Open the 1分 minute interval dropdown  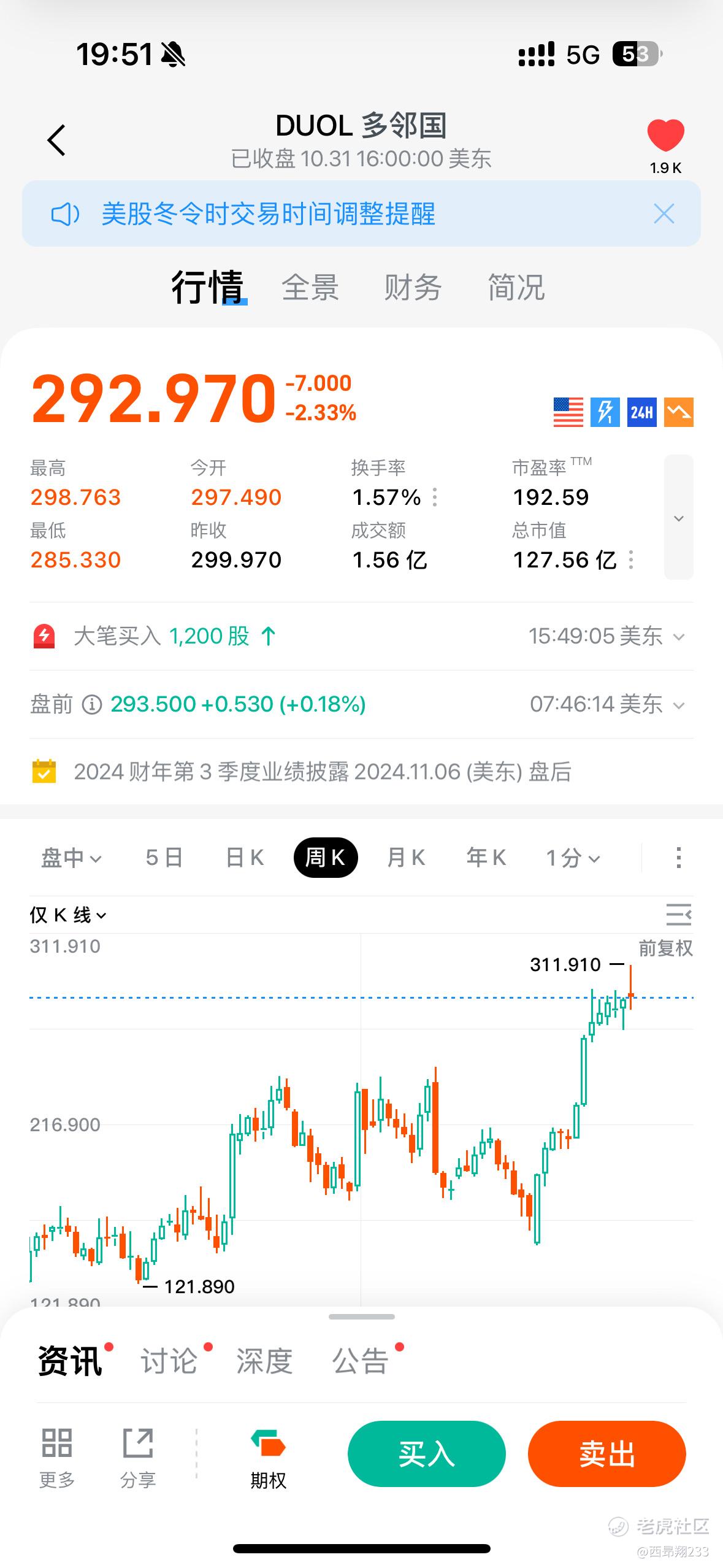pyautogui.click(x=573, y=858)
